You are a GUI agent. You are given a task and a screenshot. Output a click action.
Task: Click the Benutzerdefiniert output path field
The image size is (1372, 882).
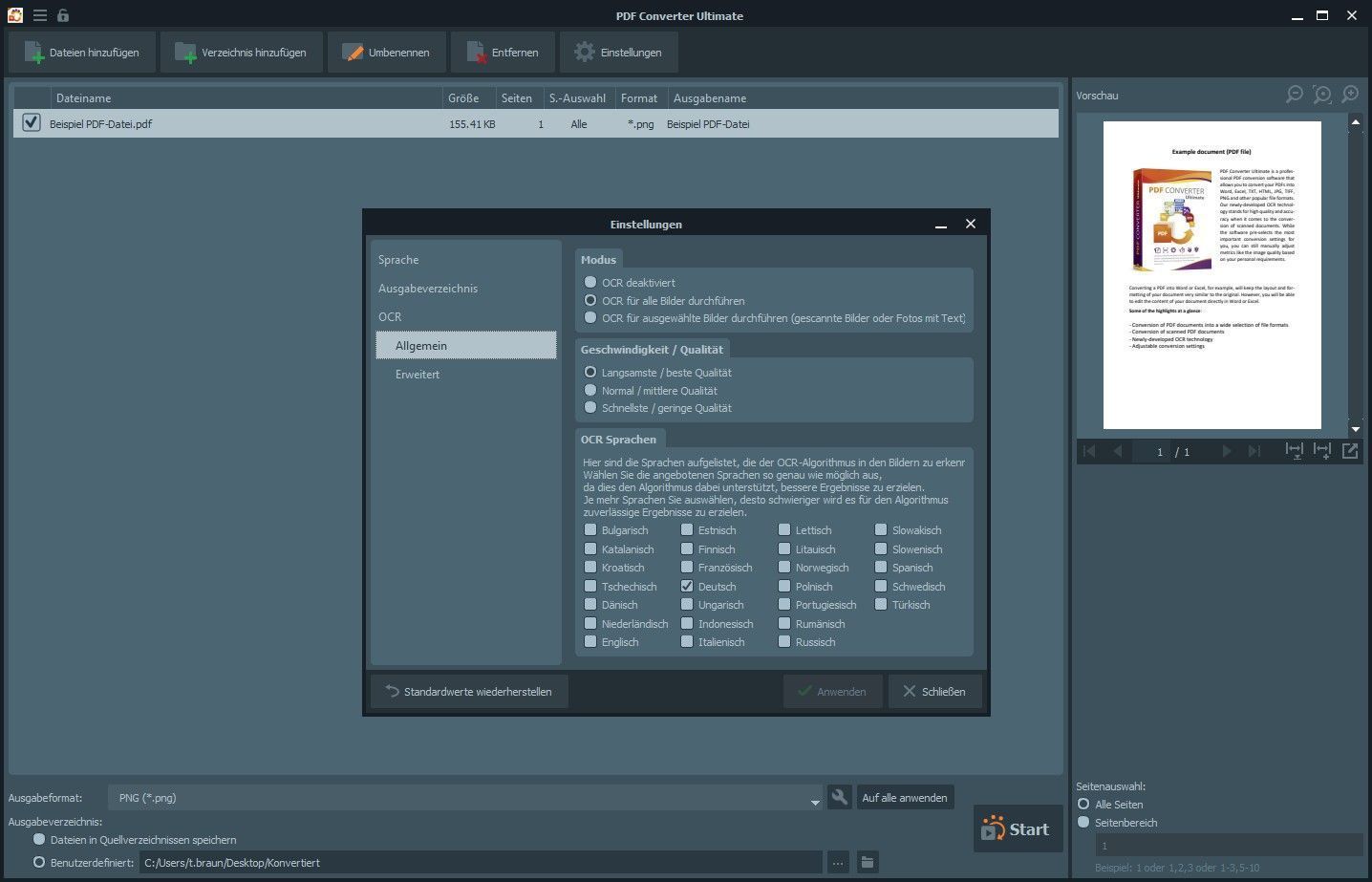tap(480, 862)
